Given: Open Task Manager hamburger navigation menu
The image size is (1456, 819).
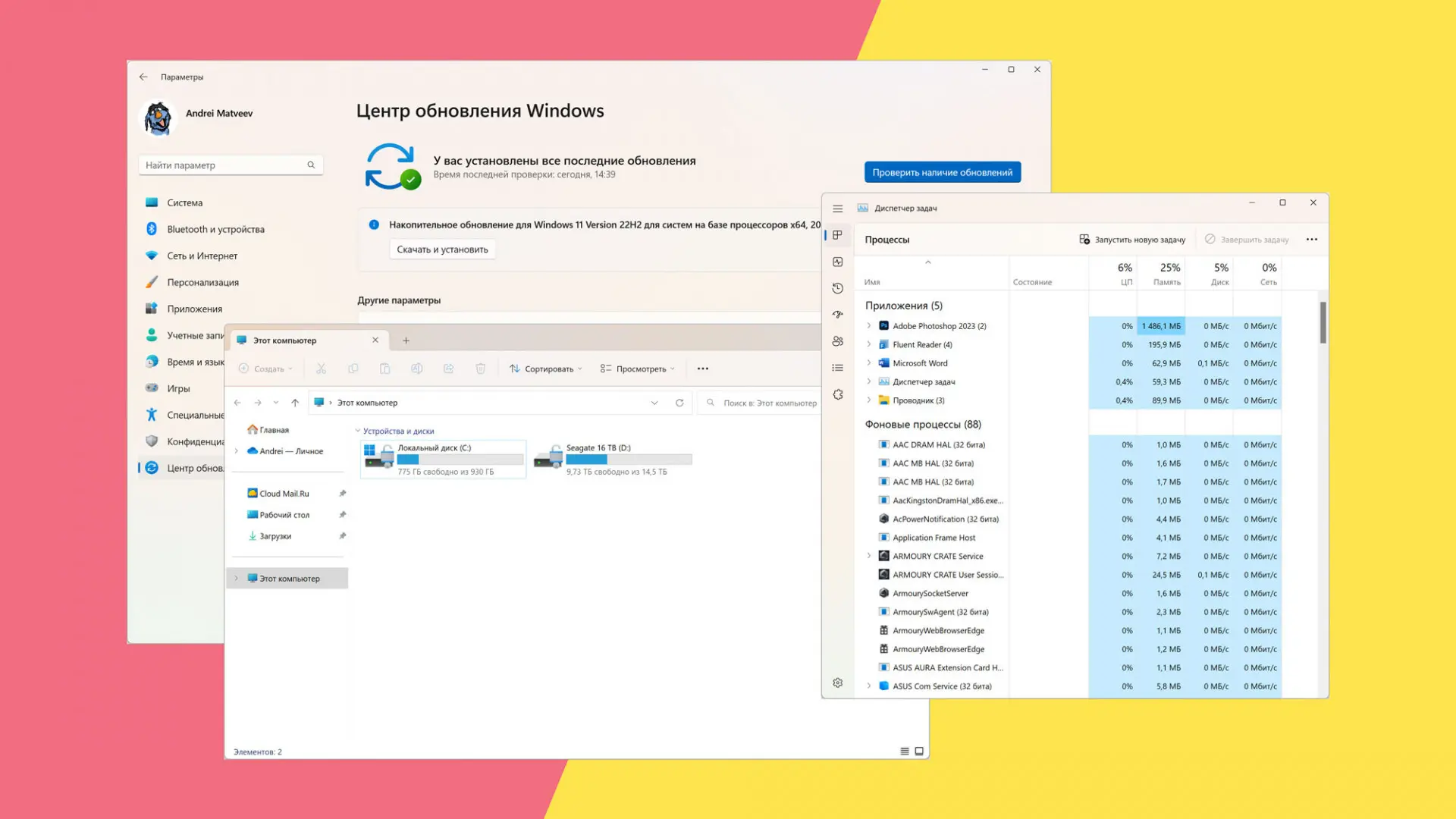Looking at the screenshot, I should (x=838, y=209).
